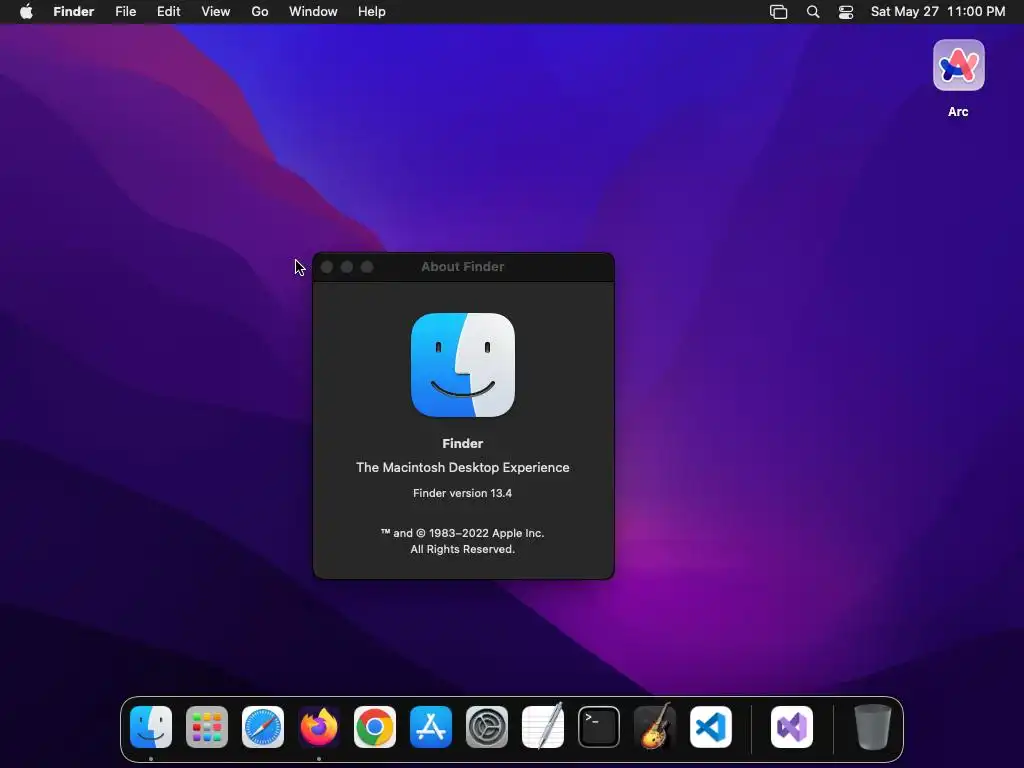This screenshot has width=1024, height=768.
Task: Open the Apple menu
Action: pyautogui.click(x=26, y=12)
